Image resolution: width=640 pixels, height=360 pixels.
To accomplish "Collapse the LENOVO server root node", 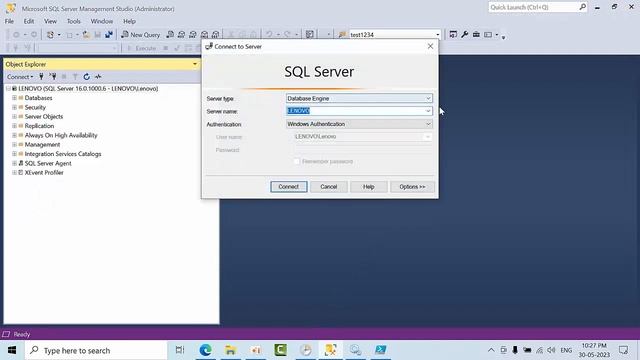I will point(8,89).
